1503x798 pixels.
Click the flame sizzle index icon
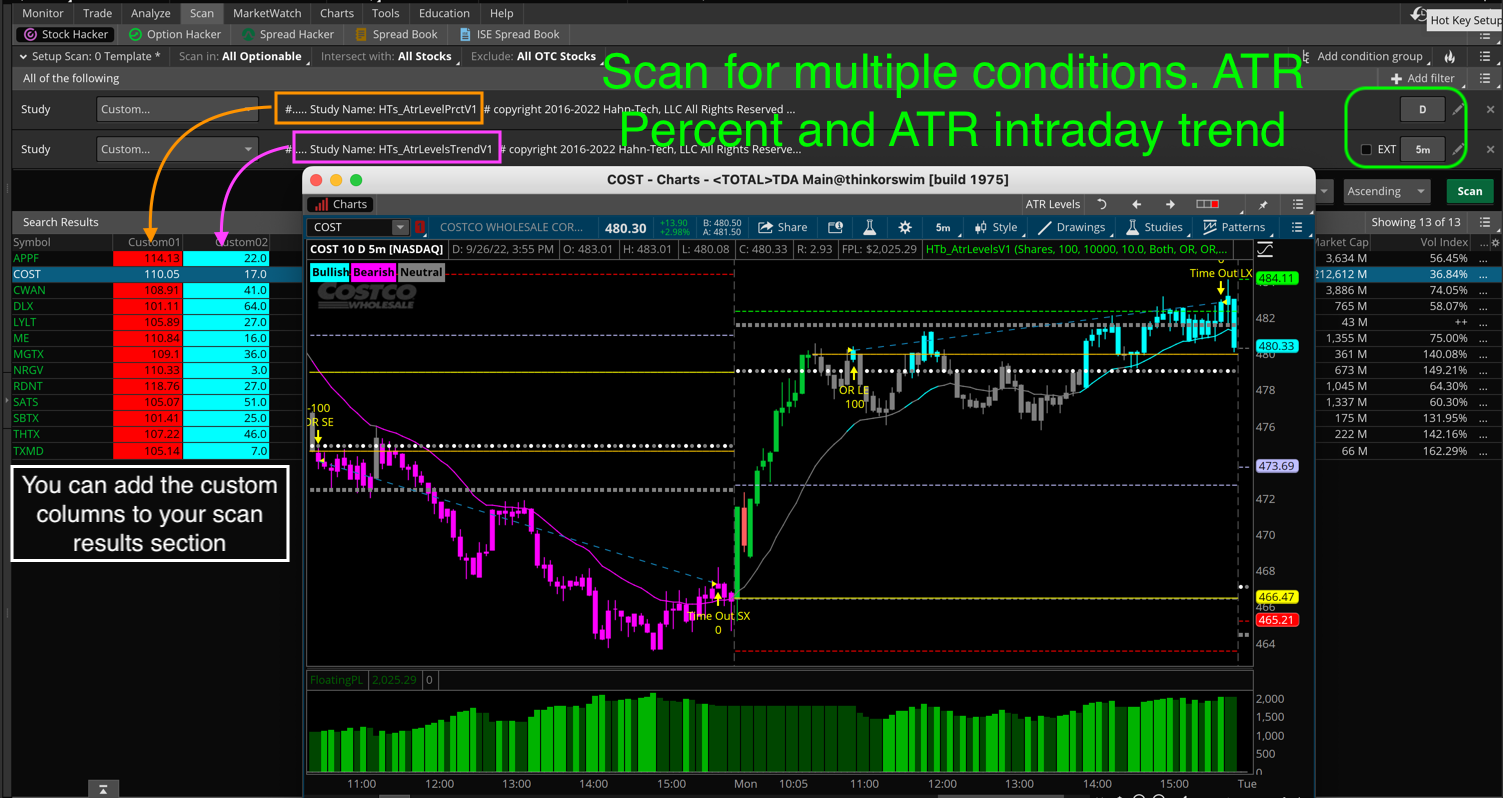[1449, 57]
